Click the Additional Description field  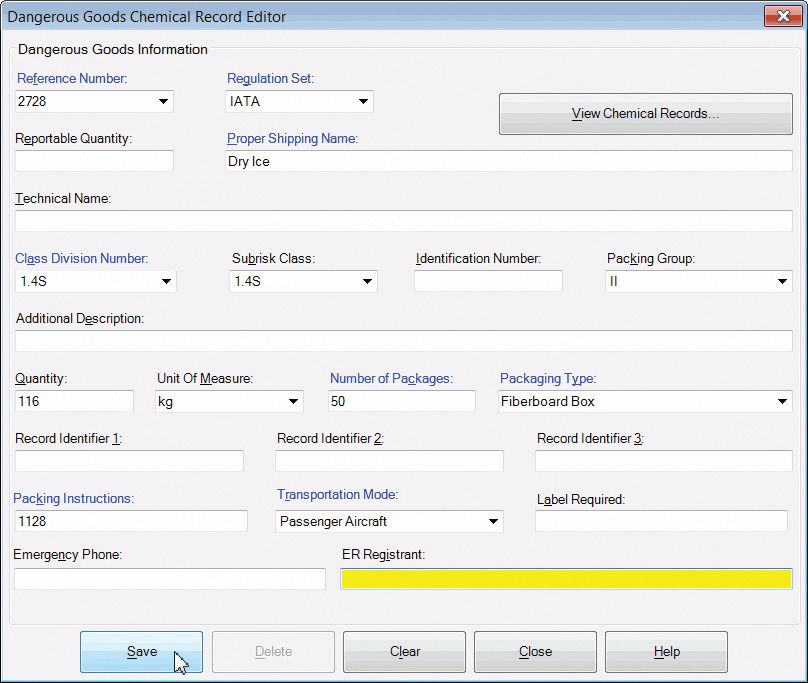click(x=403, y=341)
